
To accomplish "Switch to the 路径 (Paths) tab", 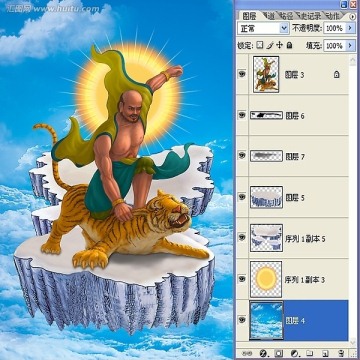I will [x=285, y=16].
